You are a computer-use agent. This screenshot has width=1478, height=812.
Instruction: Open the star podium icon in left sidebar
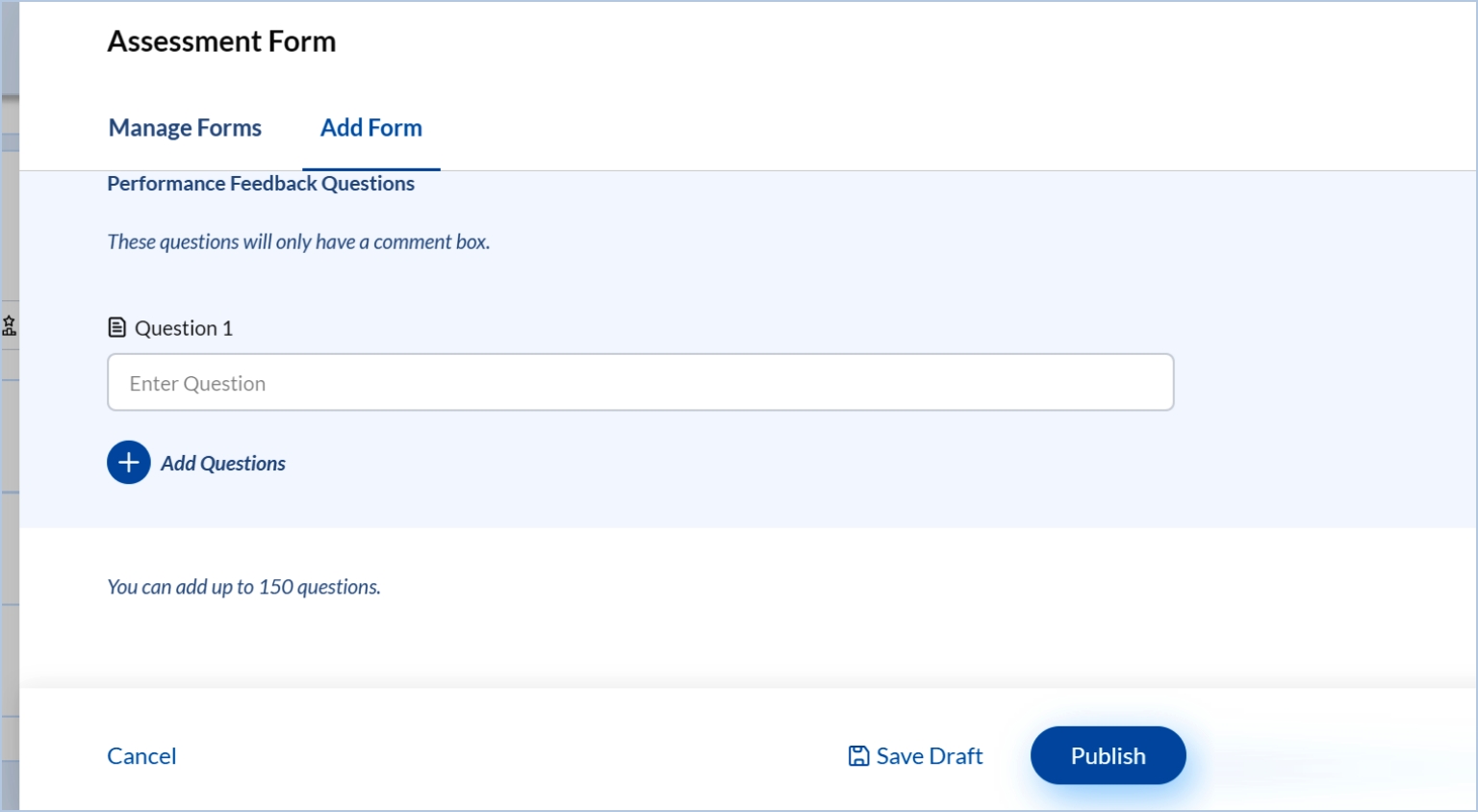[10, 326]
